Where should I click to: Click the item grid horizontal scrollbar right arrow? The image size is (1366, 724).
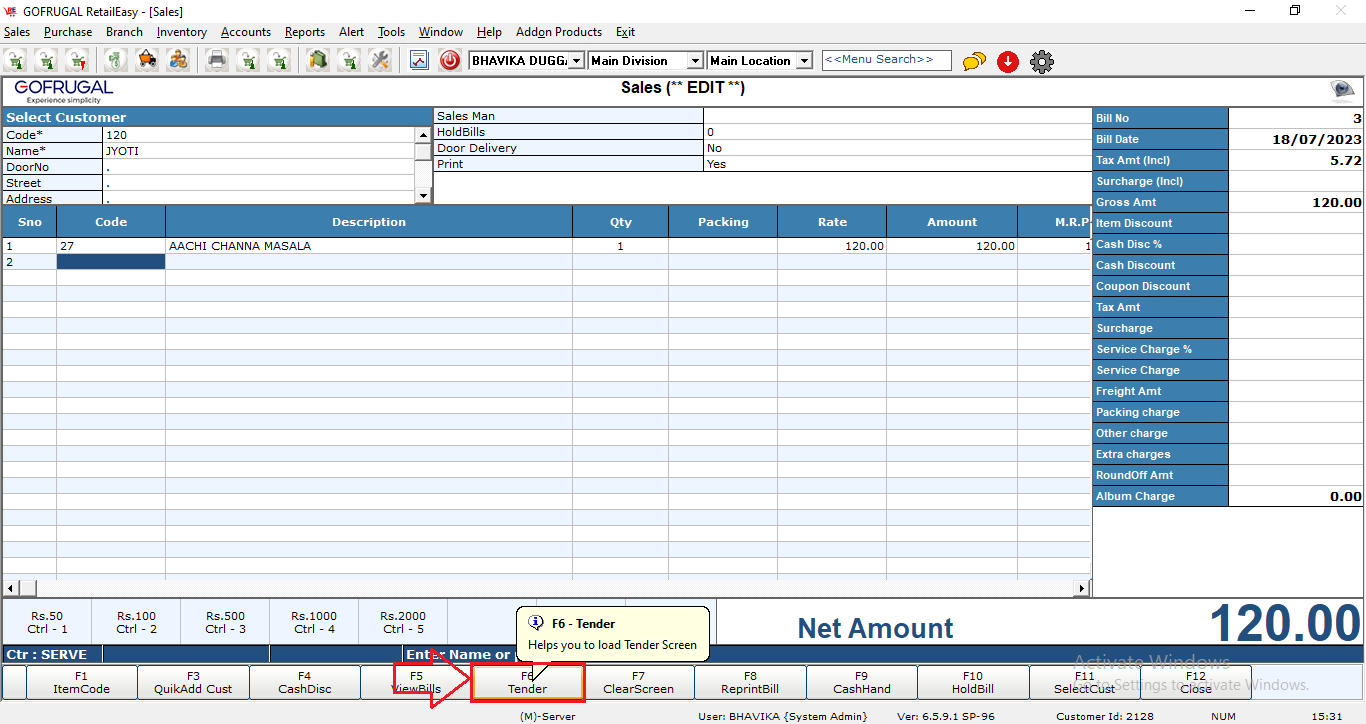(1081, 588)
